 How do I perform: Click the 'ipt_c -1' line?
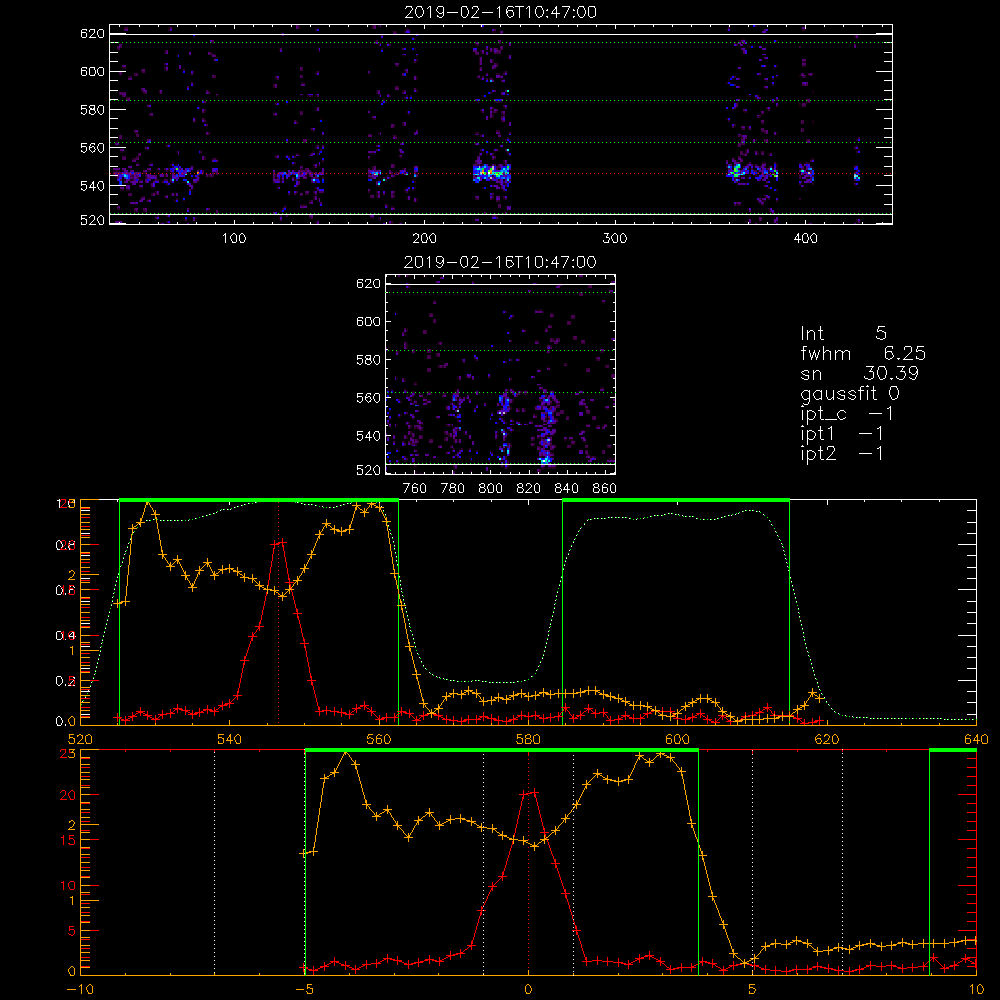tap(847, 414)
